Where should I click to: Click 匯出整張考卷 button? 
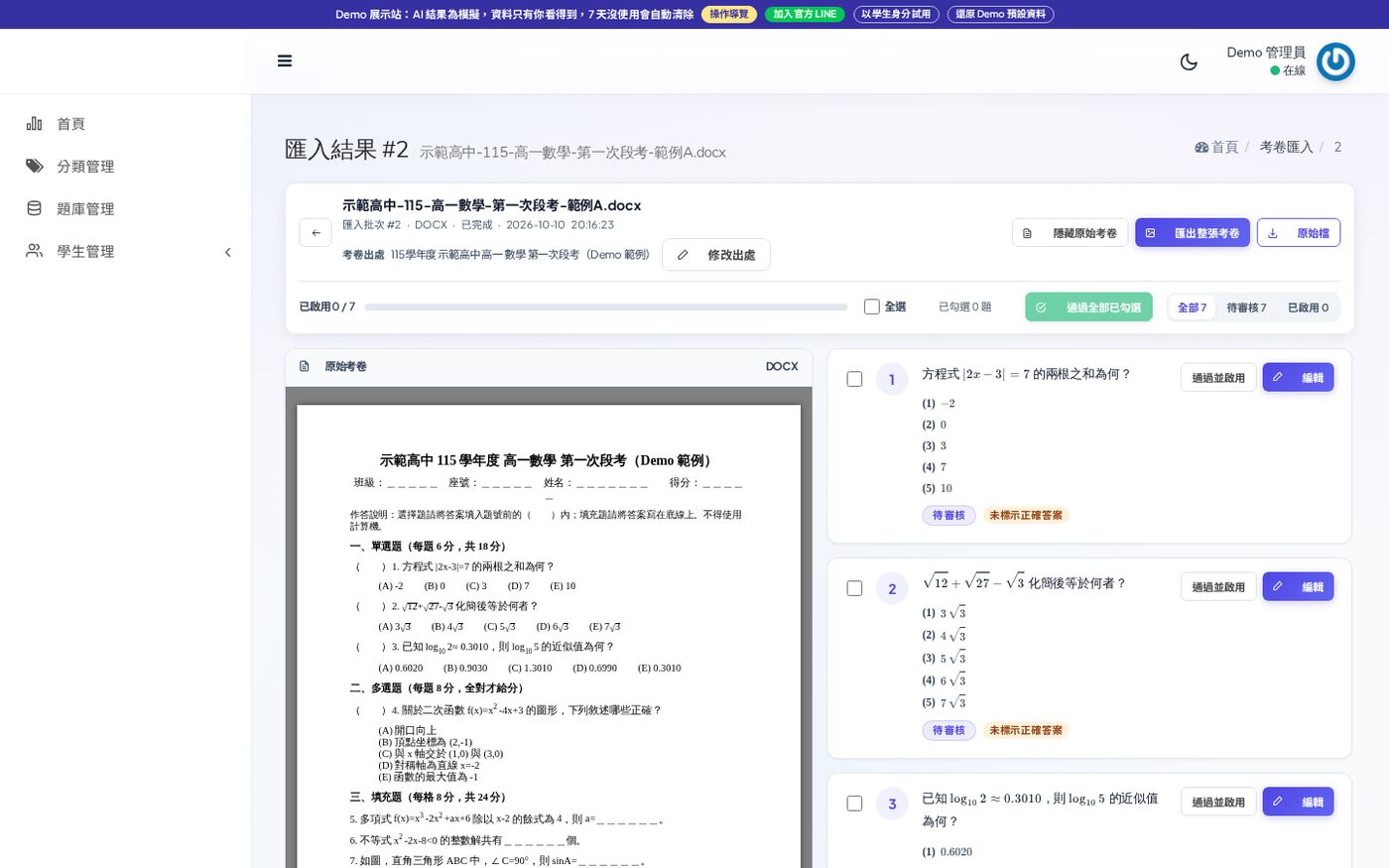pyautogui.click(x=1193, y=233)
